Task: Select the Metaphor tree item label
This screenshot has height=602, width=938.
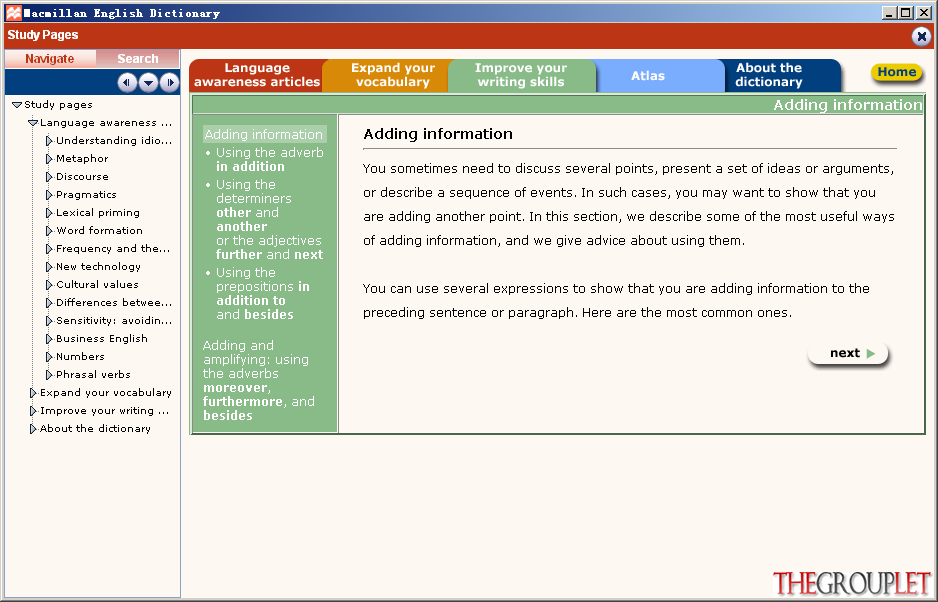Action: coord(82,159)
